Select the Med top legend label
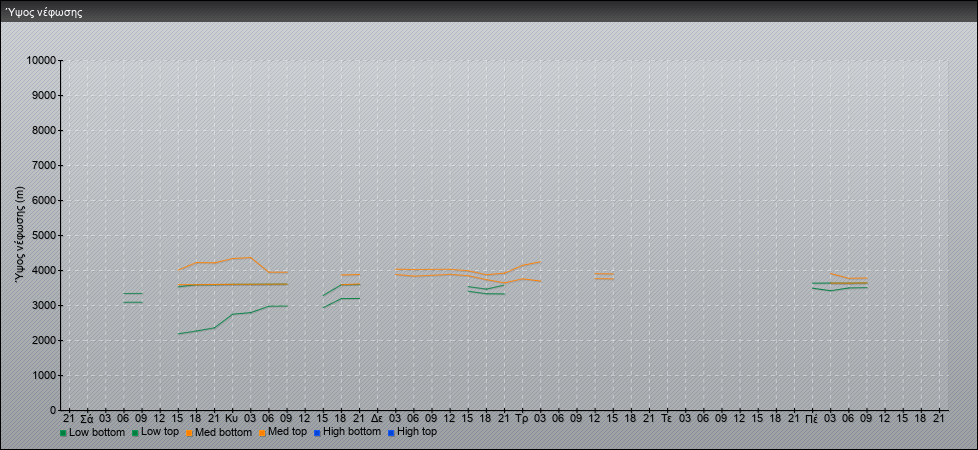The width and height of the screenshot is (978, 450). tap(288, 431)
